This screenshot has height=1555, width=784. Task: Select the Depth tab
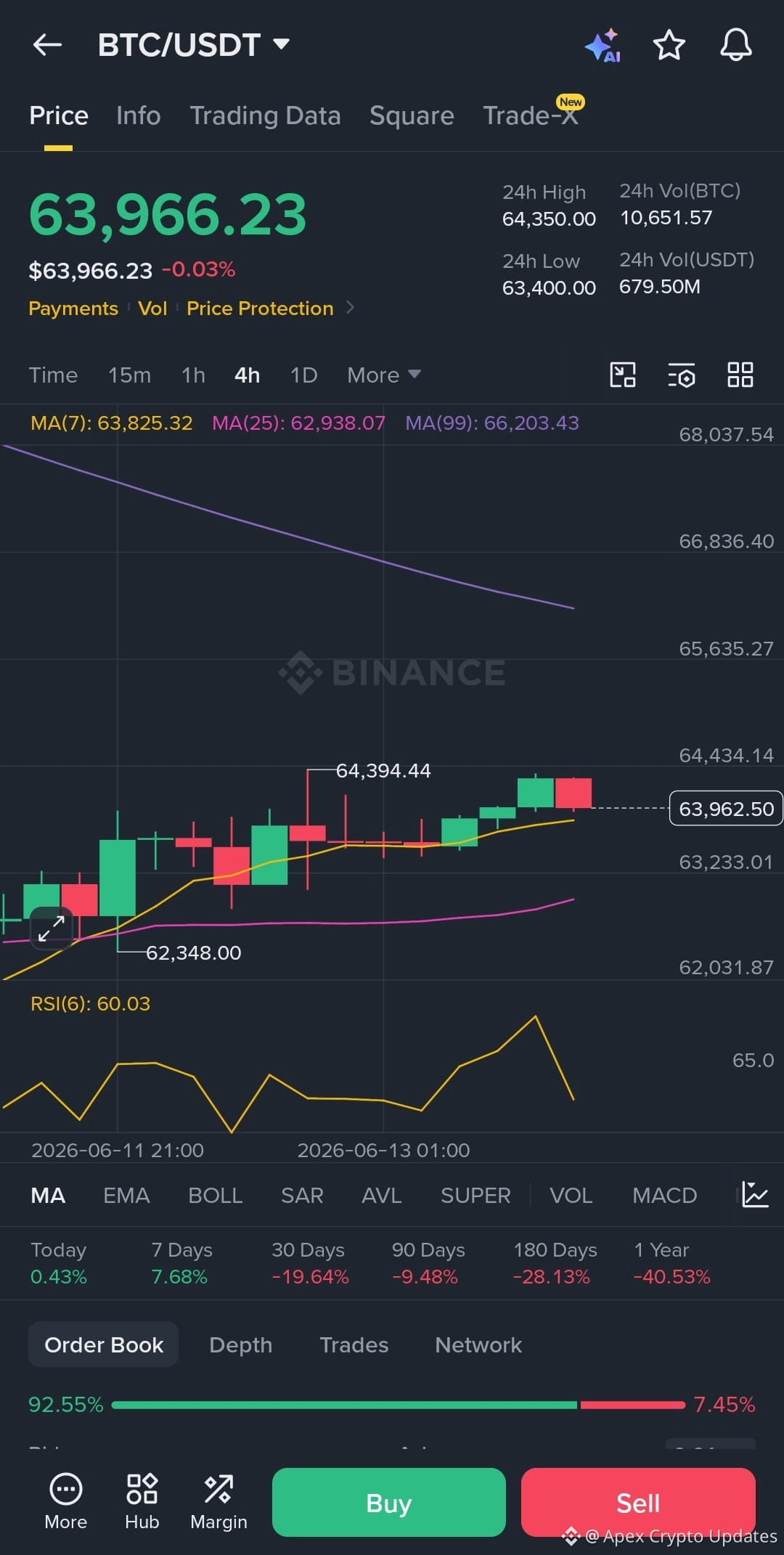(x=240, y=1344)
